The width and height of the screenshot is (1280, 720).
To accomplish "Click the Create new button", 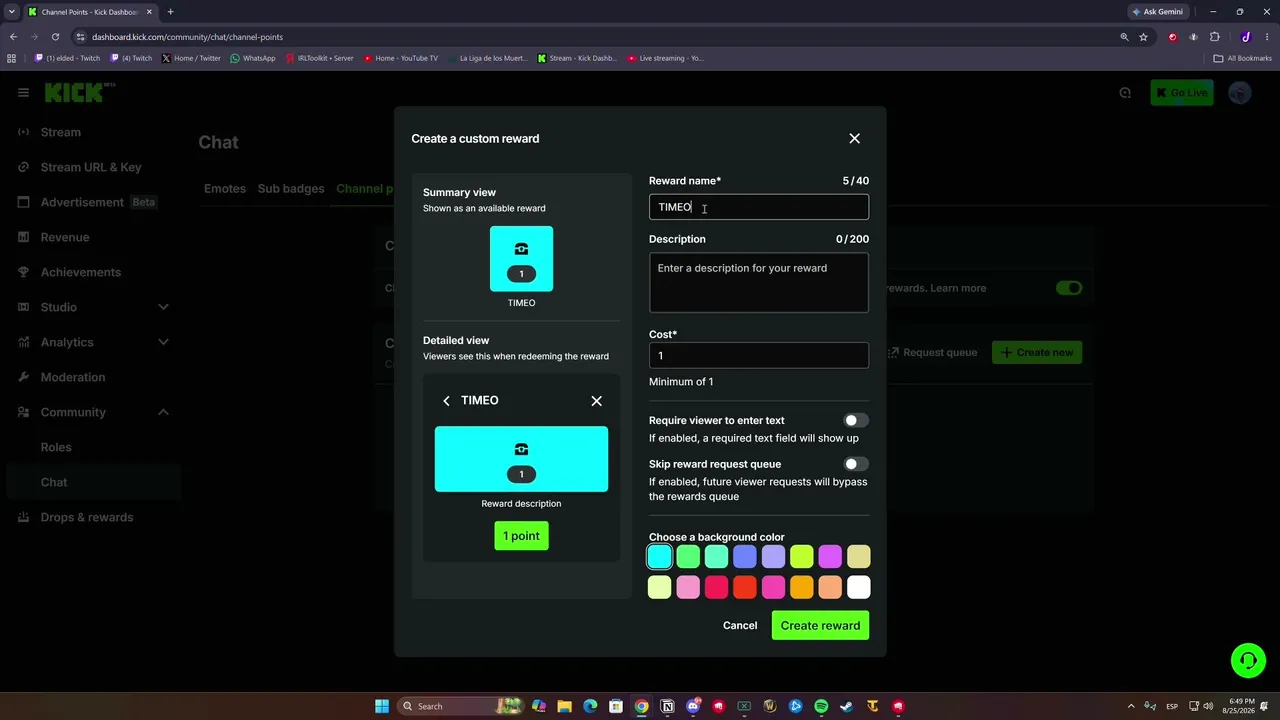I will pyautogui.click(x=1036, y=352).
